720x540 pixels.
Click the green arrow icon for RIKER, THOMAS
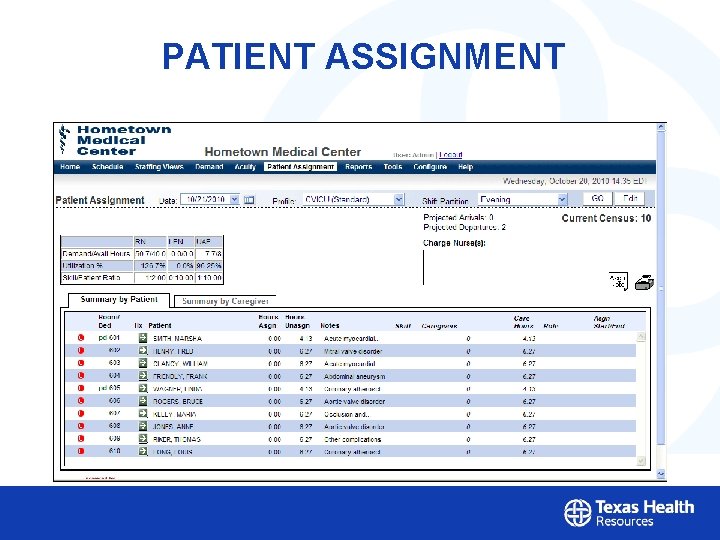tap(143, 439)
